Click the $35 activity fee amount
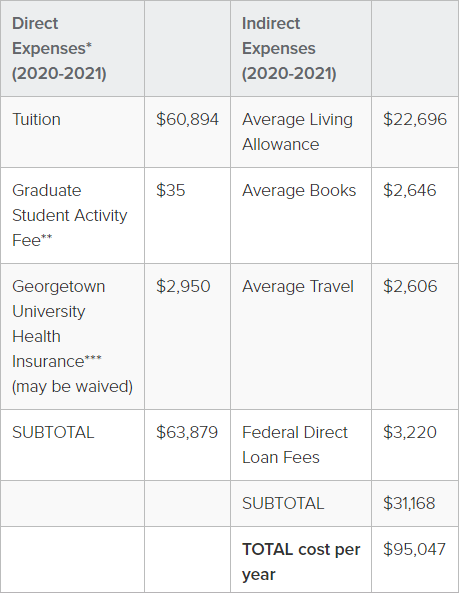This screenshot has height=593, width=459. pos(171,190)
